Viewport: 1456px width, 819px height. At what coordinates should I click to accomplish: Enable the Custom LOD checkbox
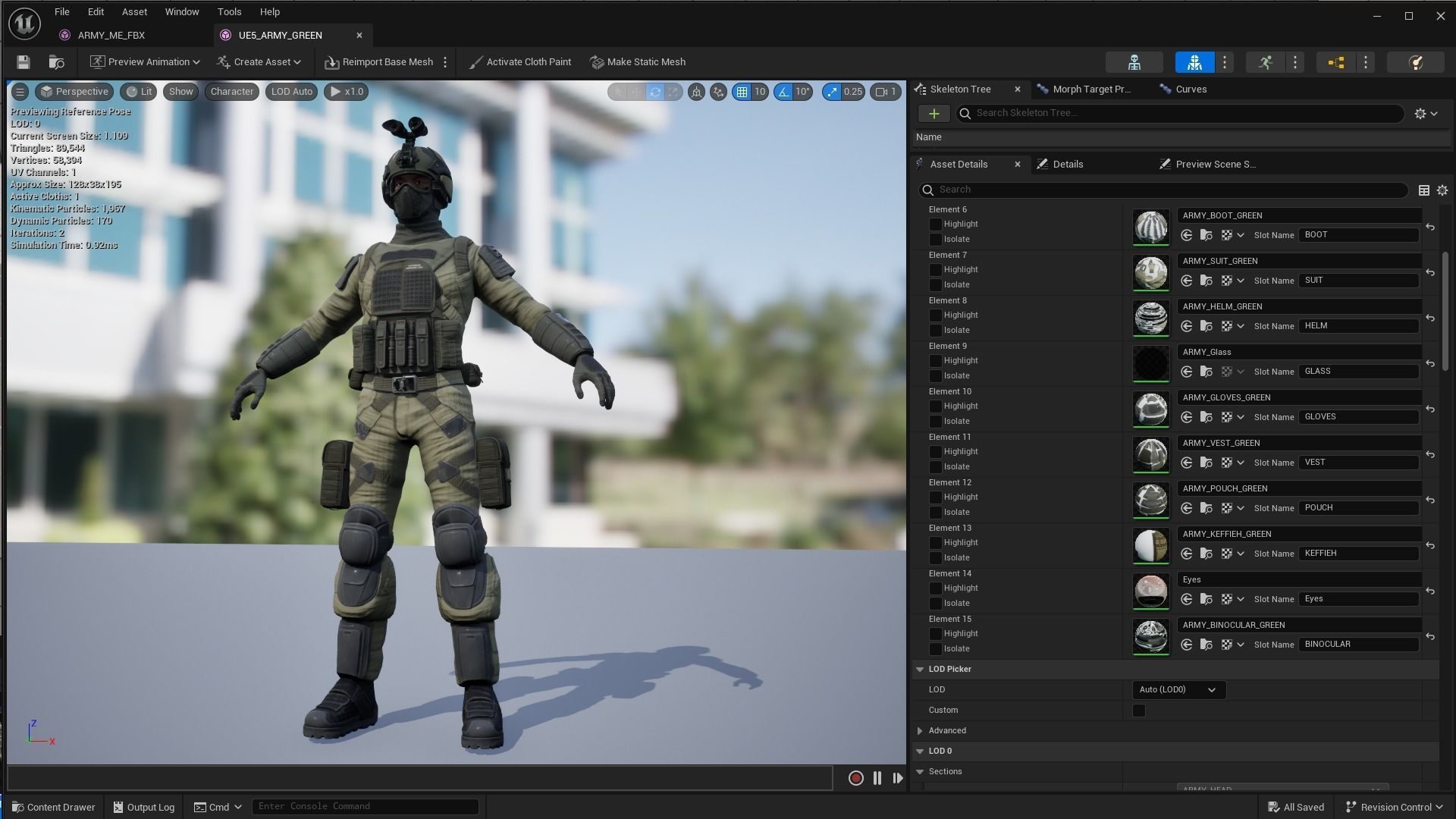[x=1138, y=711]
